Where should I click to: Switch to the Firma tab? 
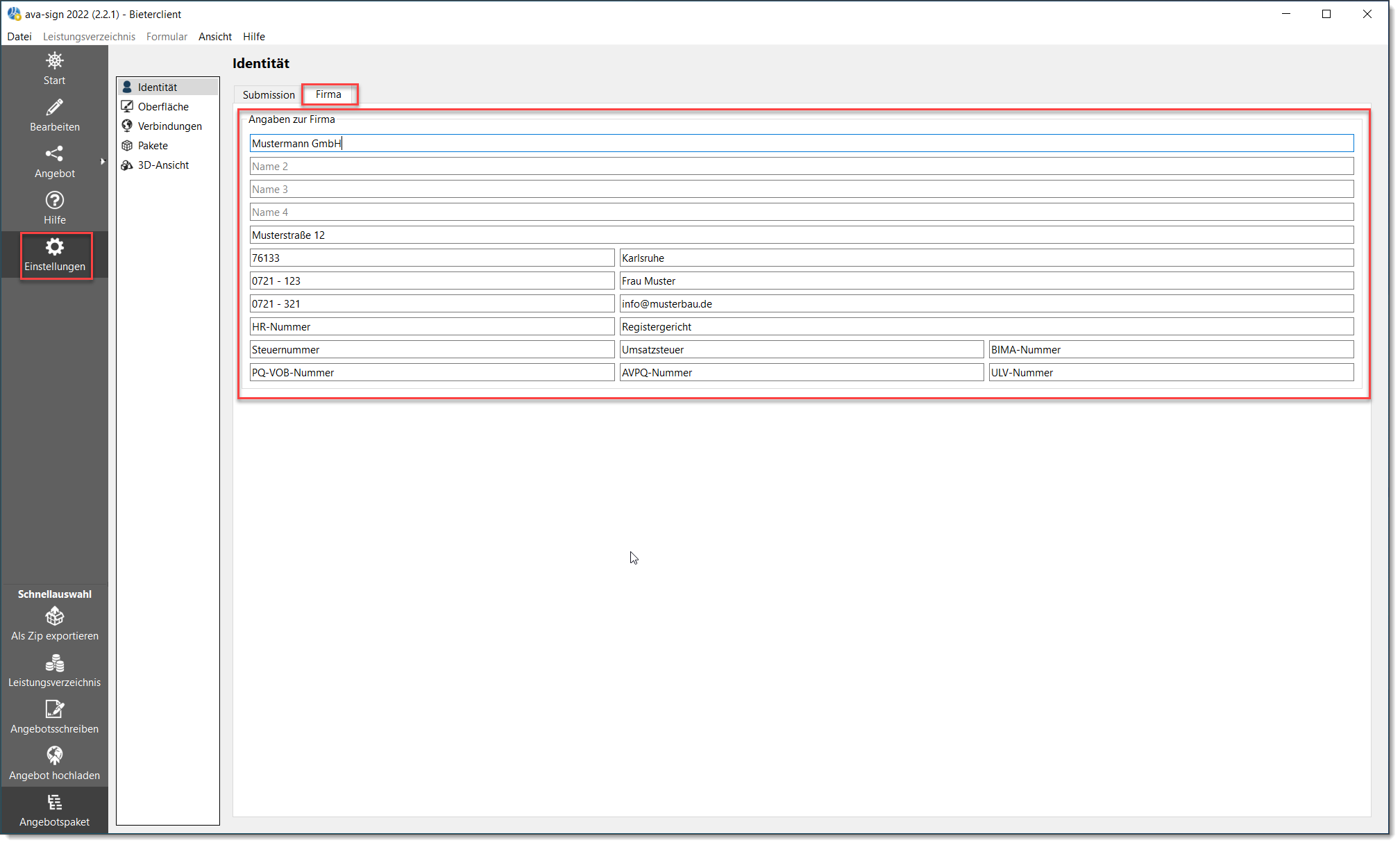pos(329,94)
